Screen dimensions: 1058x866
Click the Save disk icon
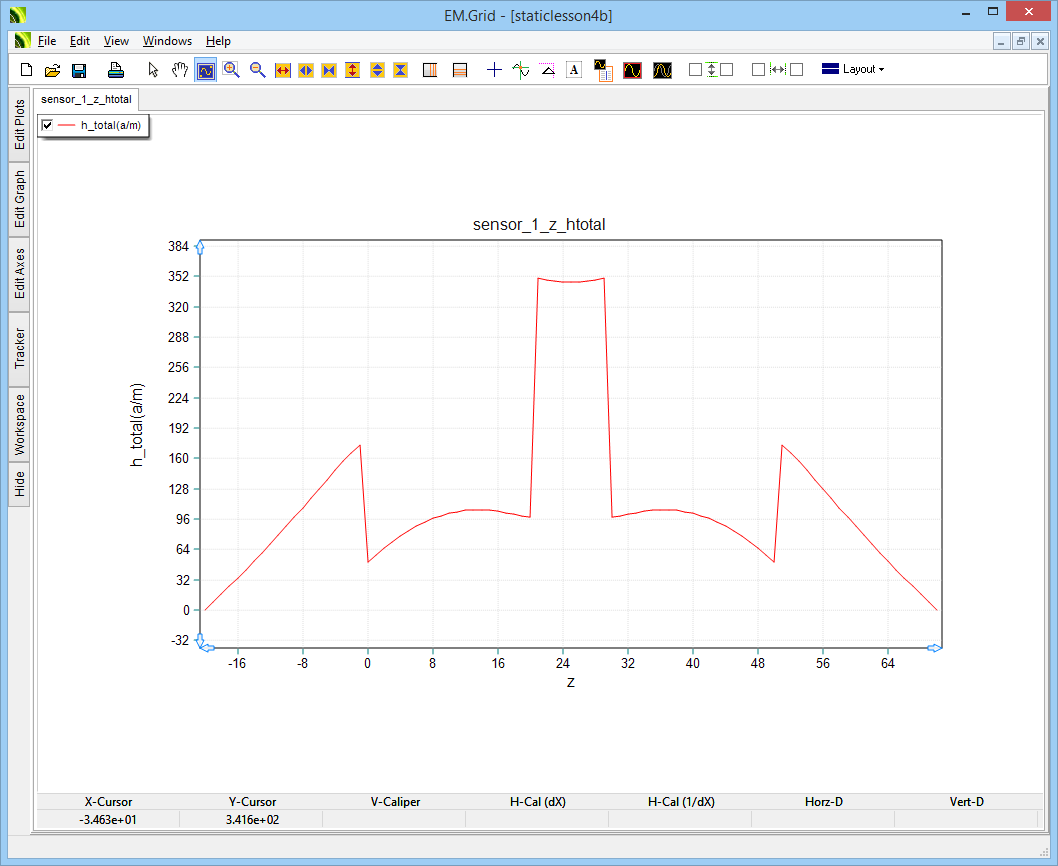[79, 70]
